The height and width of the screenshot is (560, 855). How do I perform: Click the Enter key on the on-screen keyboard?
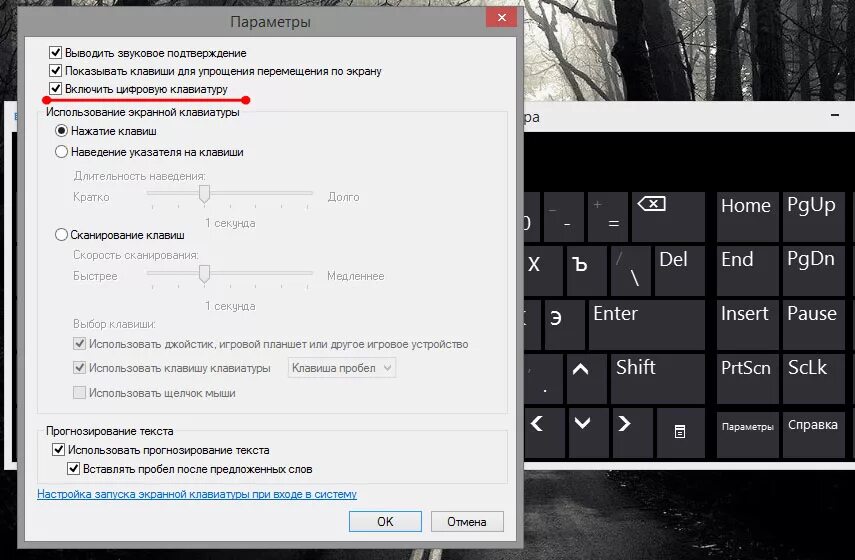[x=647, y=325]
